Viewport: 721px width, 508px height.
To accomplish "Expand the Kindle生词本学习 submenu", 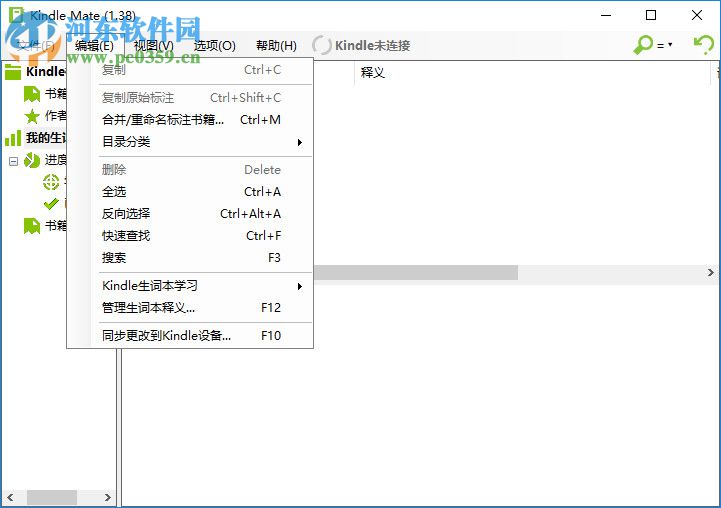I will (x=191, y=286).
